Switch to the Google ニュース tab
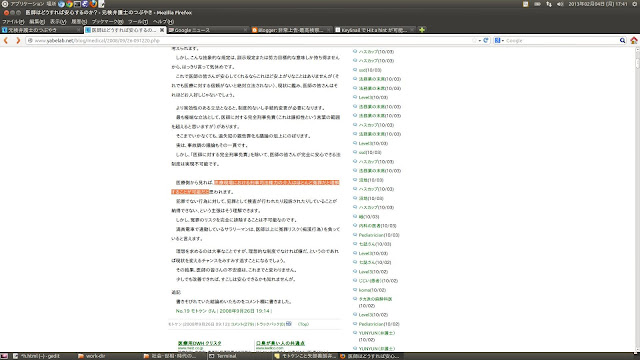 point(208,30)
